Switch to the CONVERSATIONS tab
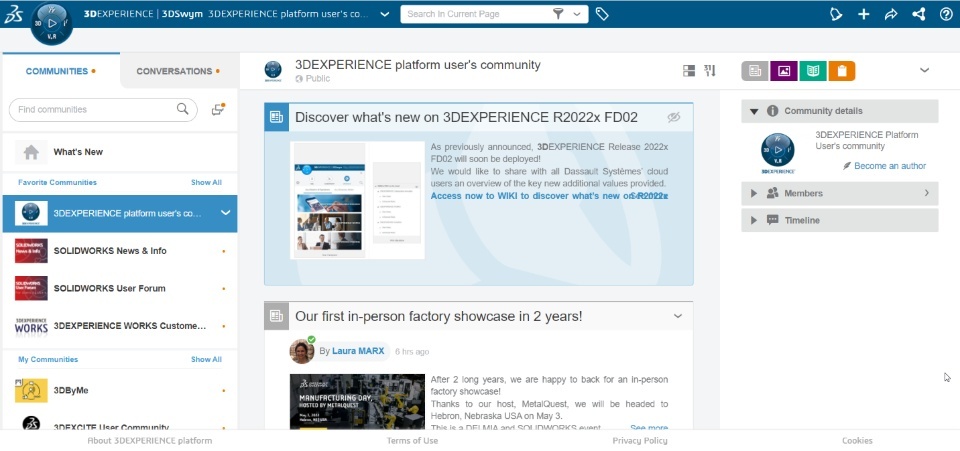Image resolution: width=960 pixels, height=451 pixels. pyautogui.click(x=178, y=71)
